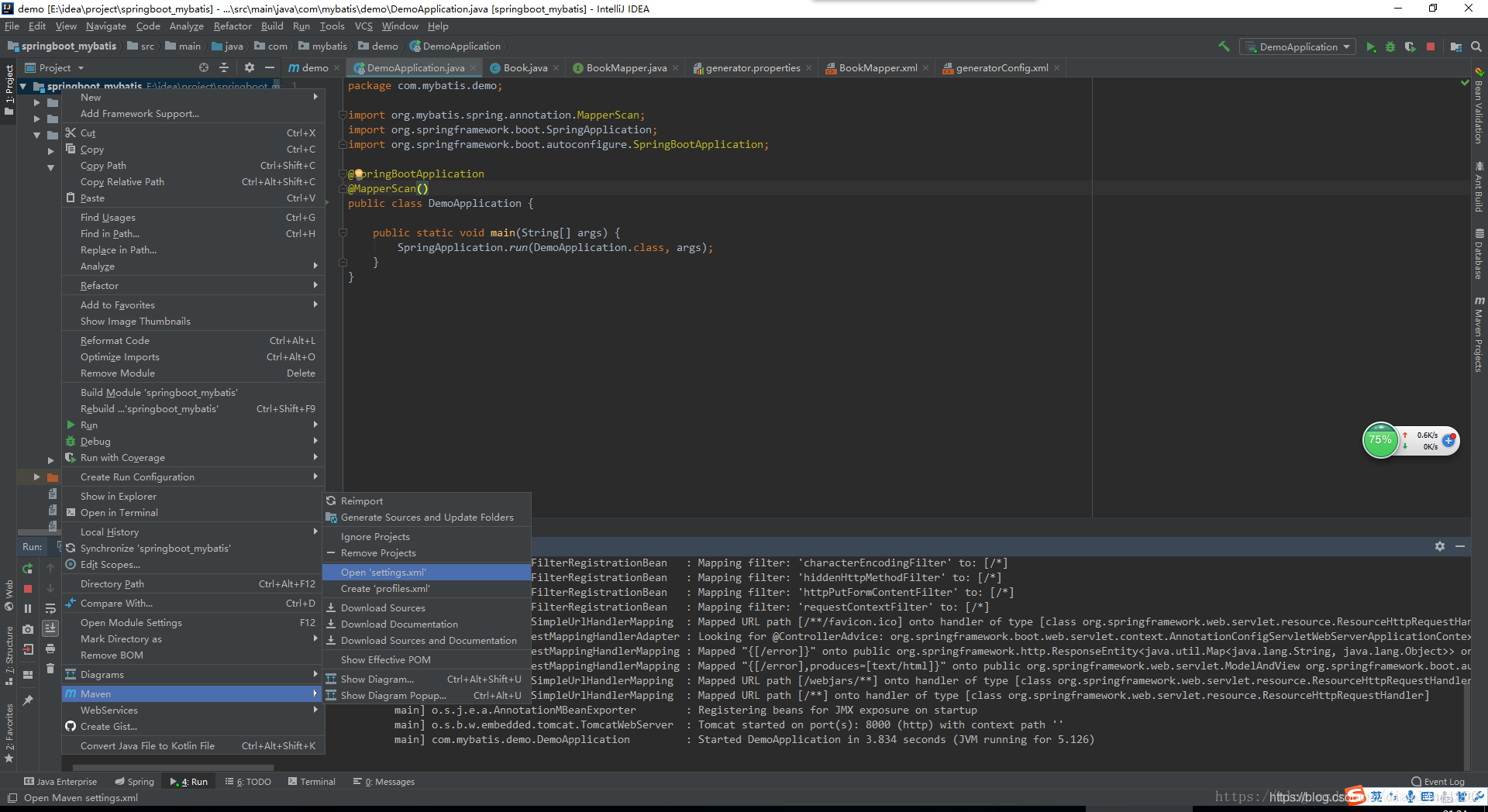Run DemoApplication with the green play icon
The height and width of the screenshot is (812, 1488).
1370,47
